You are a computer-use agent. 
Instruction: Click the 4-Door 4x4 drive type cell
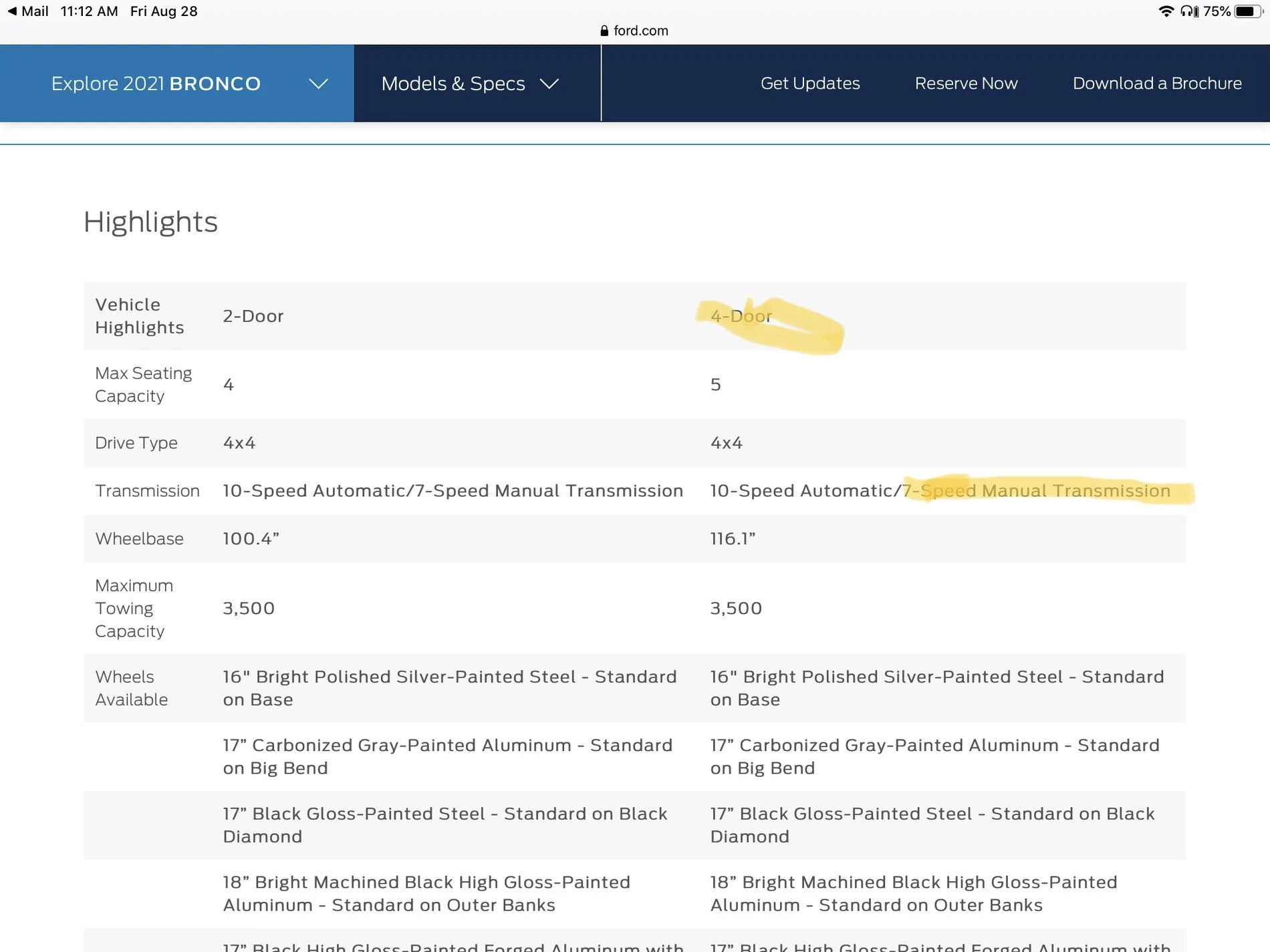[x=727, y=443]
